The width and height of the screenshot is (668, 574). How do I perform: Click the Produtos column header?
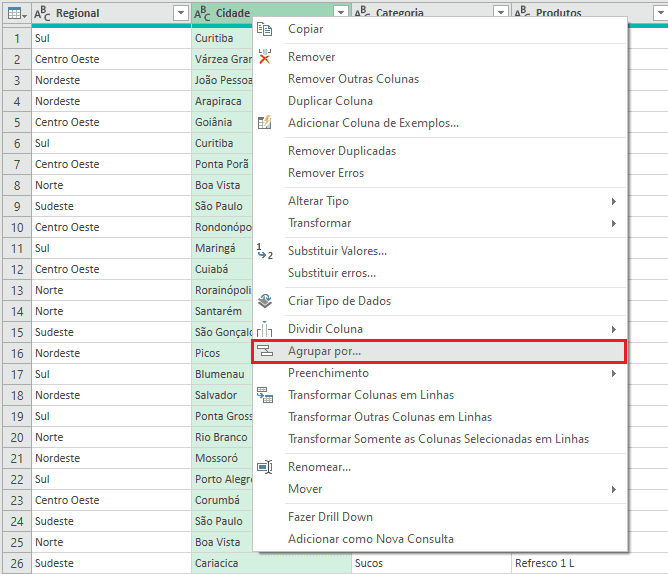tap(590, 12)
